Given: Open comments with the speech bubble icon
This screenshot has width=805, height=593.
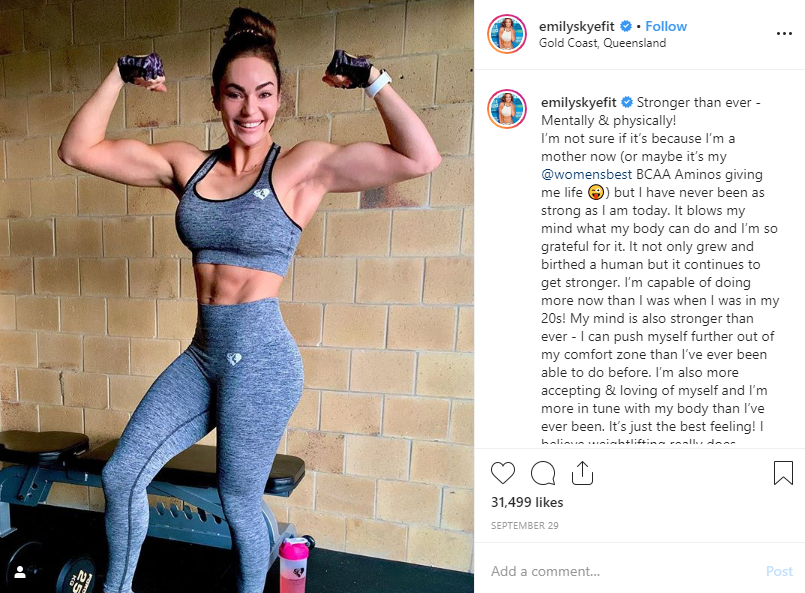Looking at the screenshot, I should pyautogui.click(x=543, y=472).
